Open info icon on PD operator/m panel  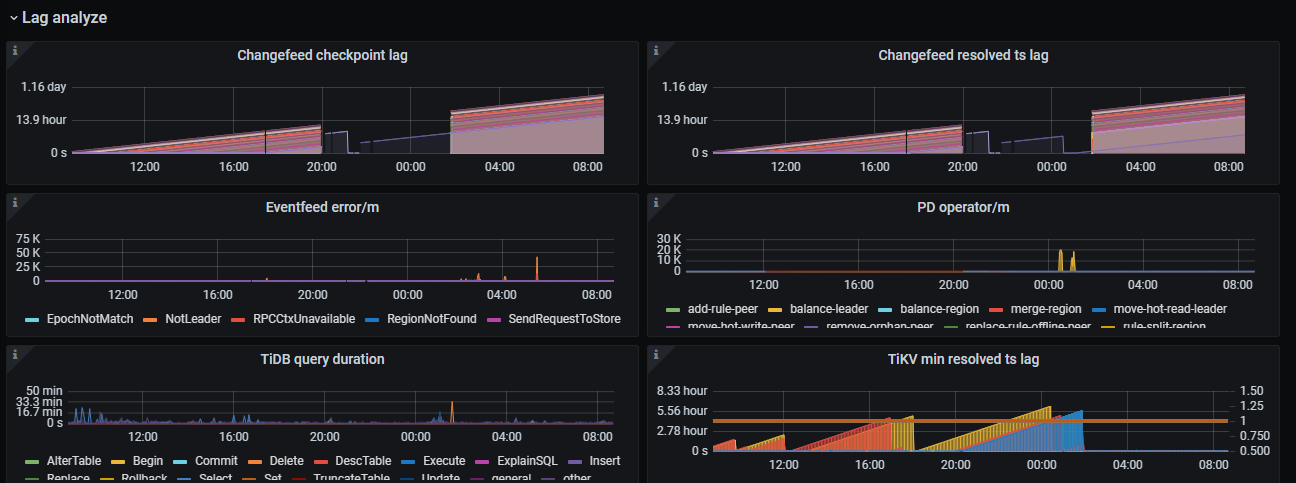(654, 202)
